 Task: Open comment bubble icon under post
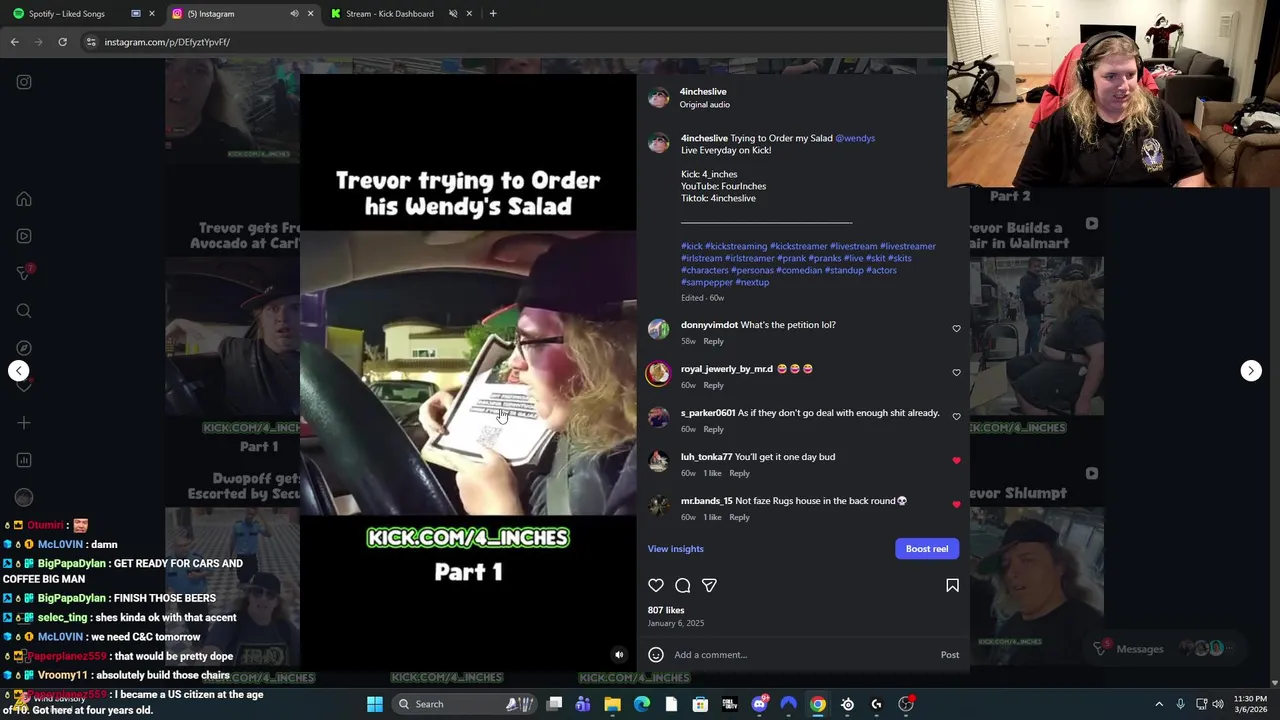[x=683, y=585]
